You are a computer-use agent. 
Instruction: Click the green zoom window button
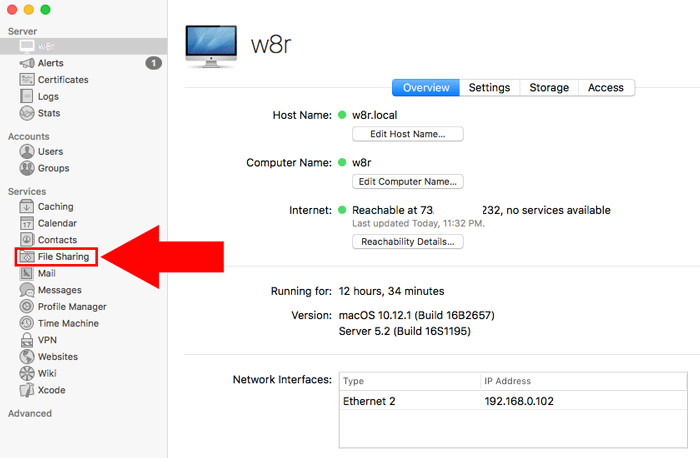pos(46,9)
